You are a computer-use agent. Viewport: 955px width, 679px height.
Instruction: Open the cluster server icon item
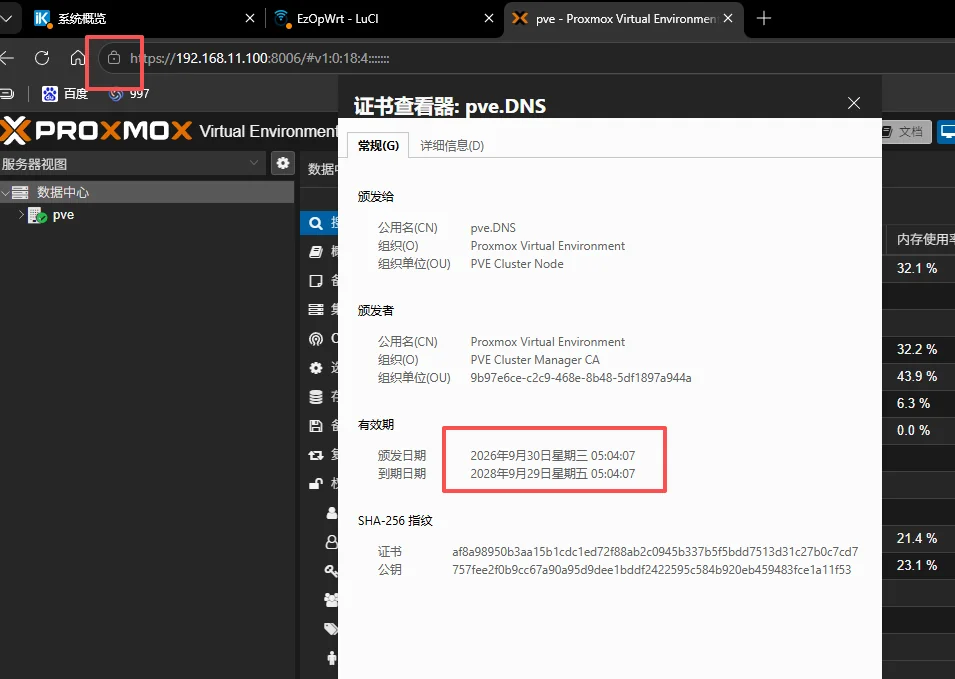[315, 309]
